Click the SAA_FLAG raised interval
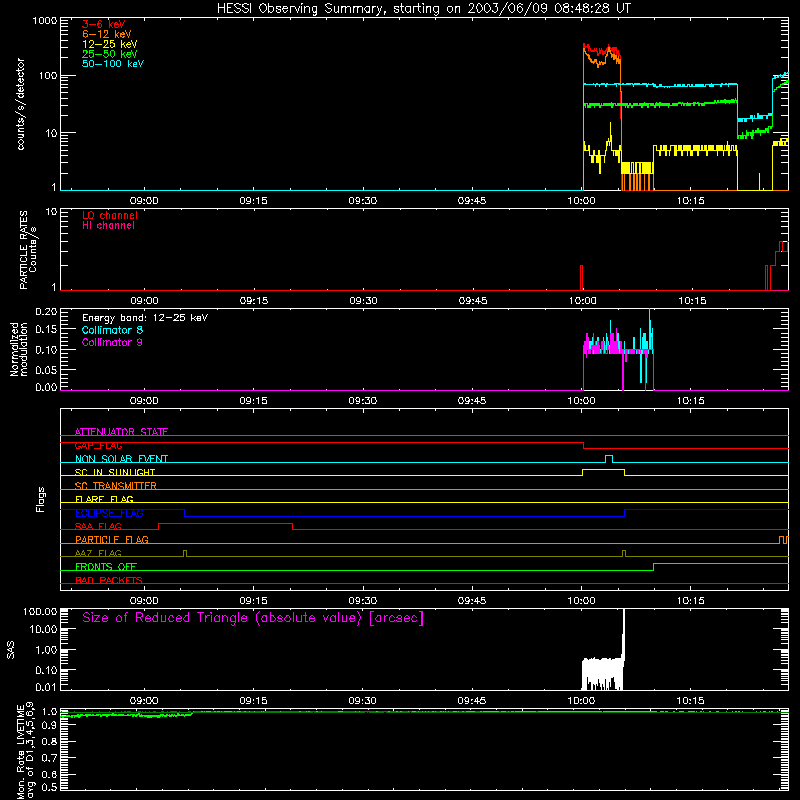 coord(226,524)
